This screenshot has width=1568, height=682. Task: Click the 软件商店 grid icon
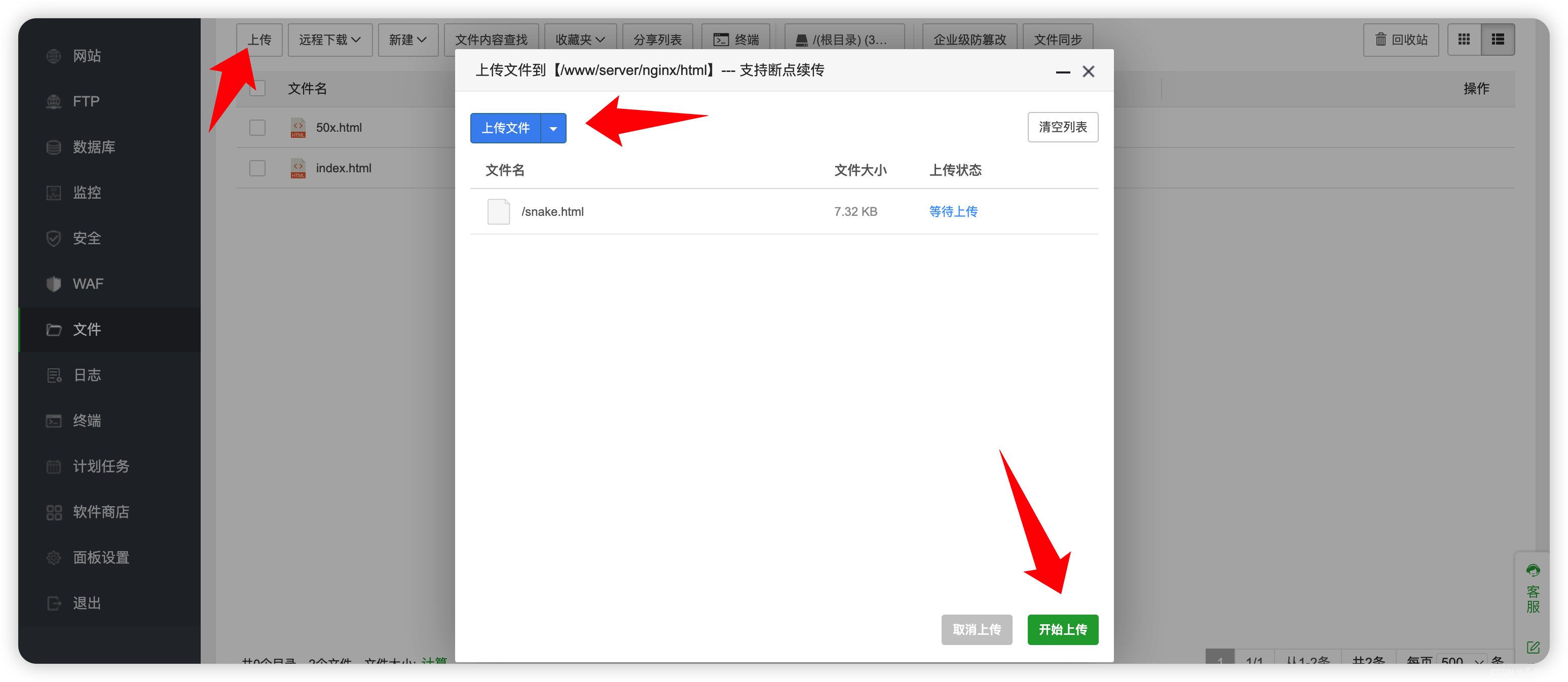[x=54, y=512]
